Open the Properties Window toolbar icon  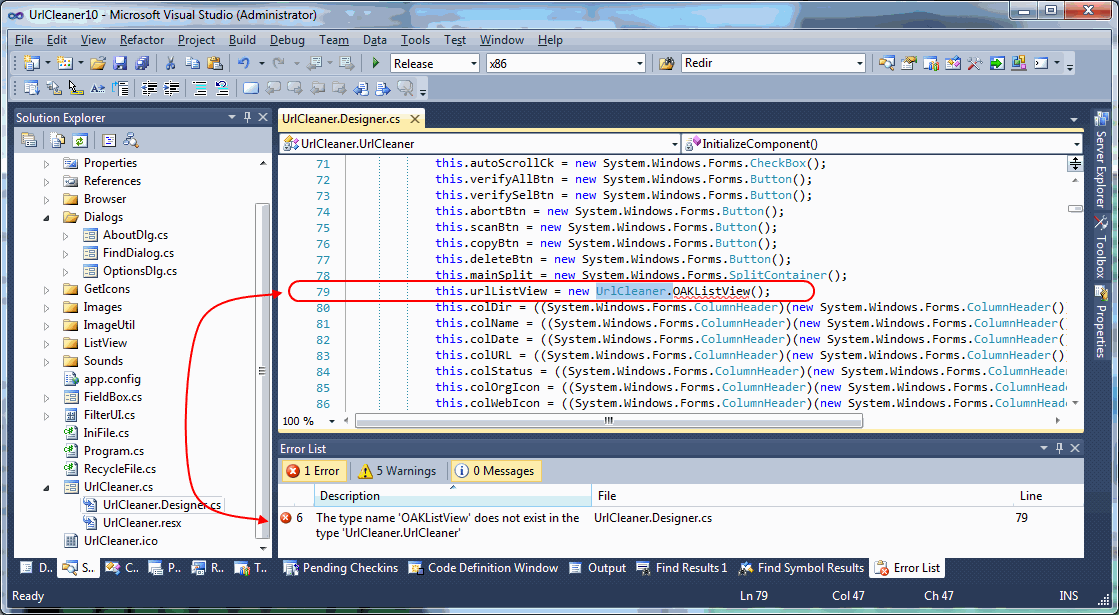pos(908,63)
